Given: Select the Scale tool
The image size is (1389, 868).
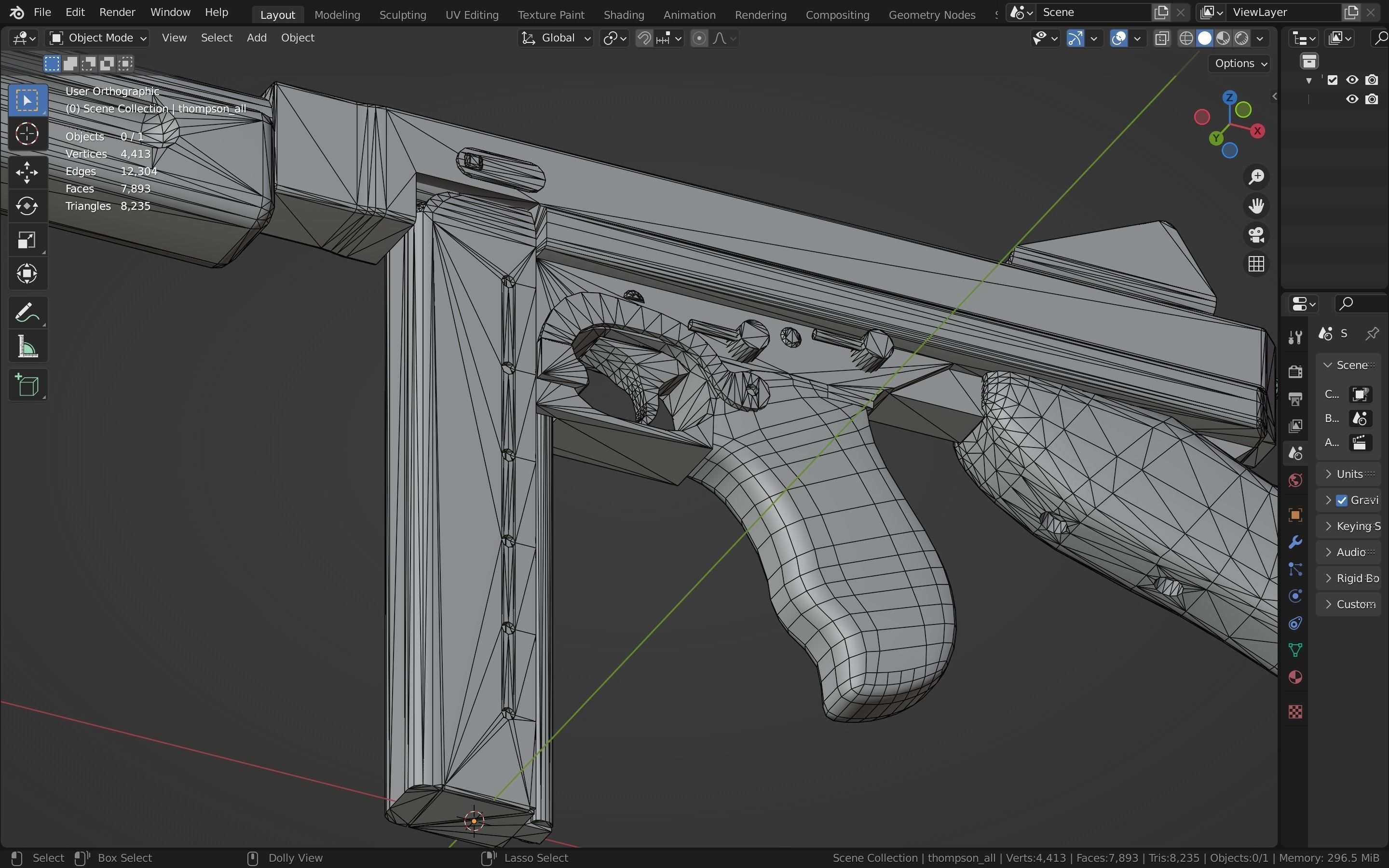Looking at the screenshot, I should point(27,240).
